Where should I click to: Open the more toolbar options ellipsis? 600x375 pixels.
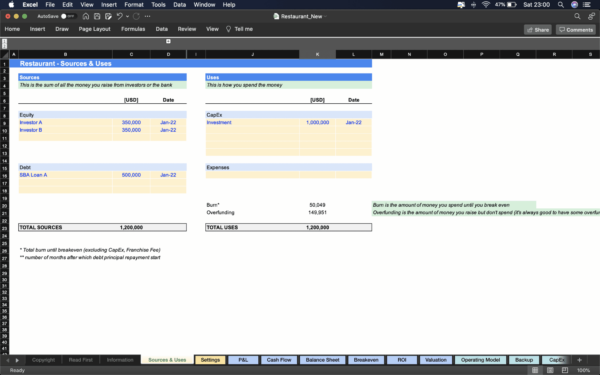[x=148, y=16]
